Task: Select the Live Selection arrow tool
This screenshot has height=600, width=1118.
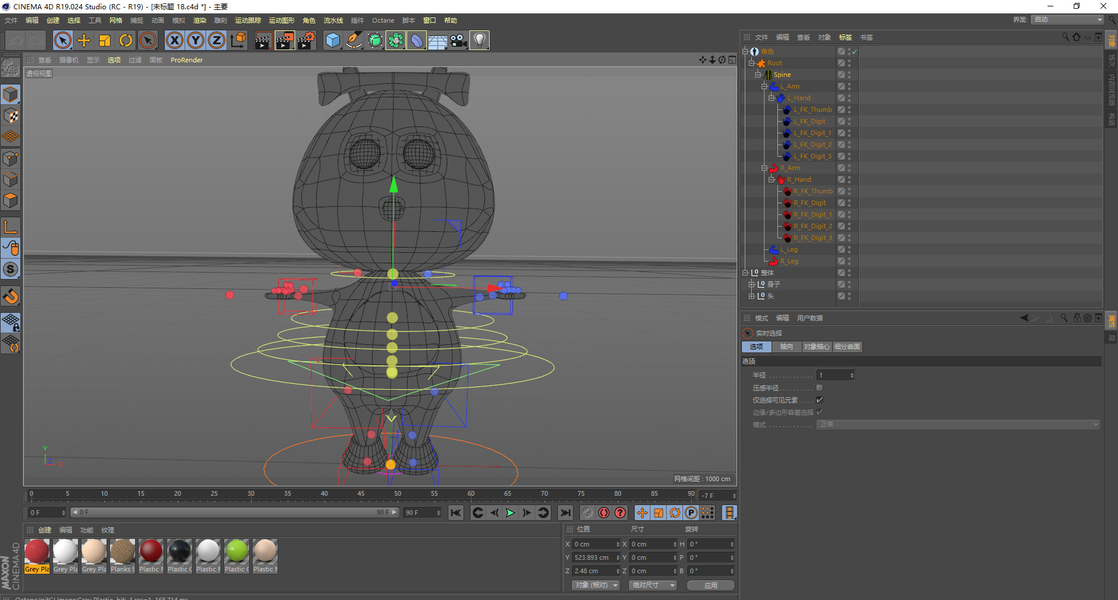Action: (63, 41)
